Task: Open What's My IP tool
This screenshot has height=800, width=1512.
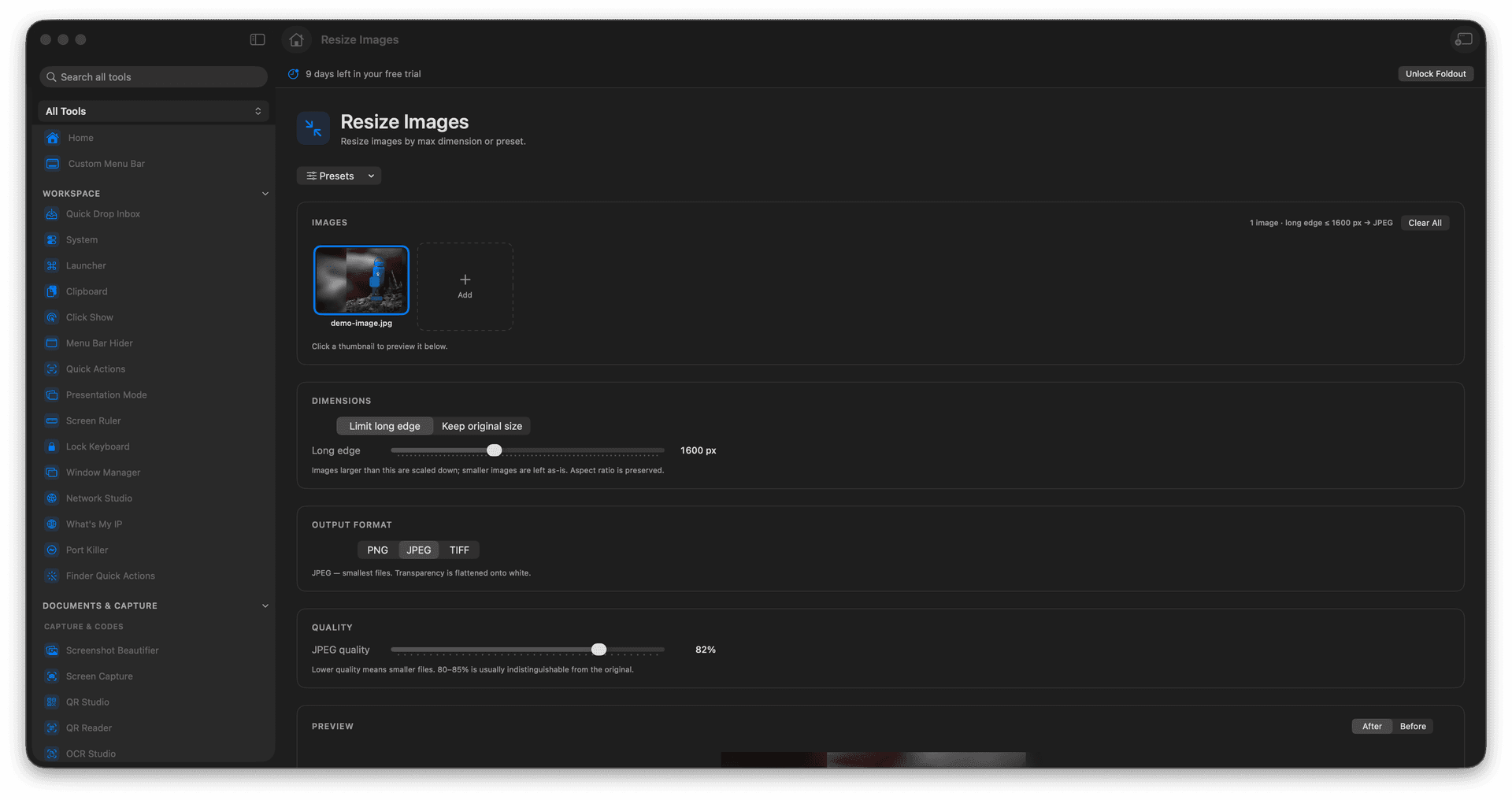Action: (154, 524)
